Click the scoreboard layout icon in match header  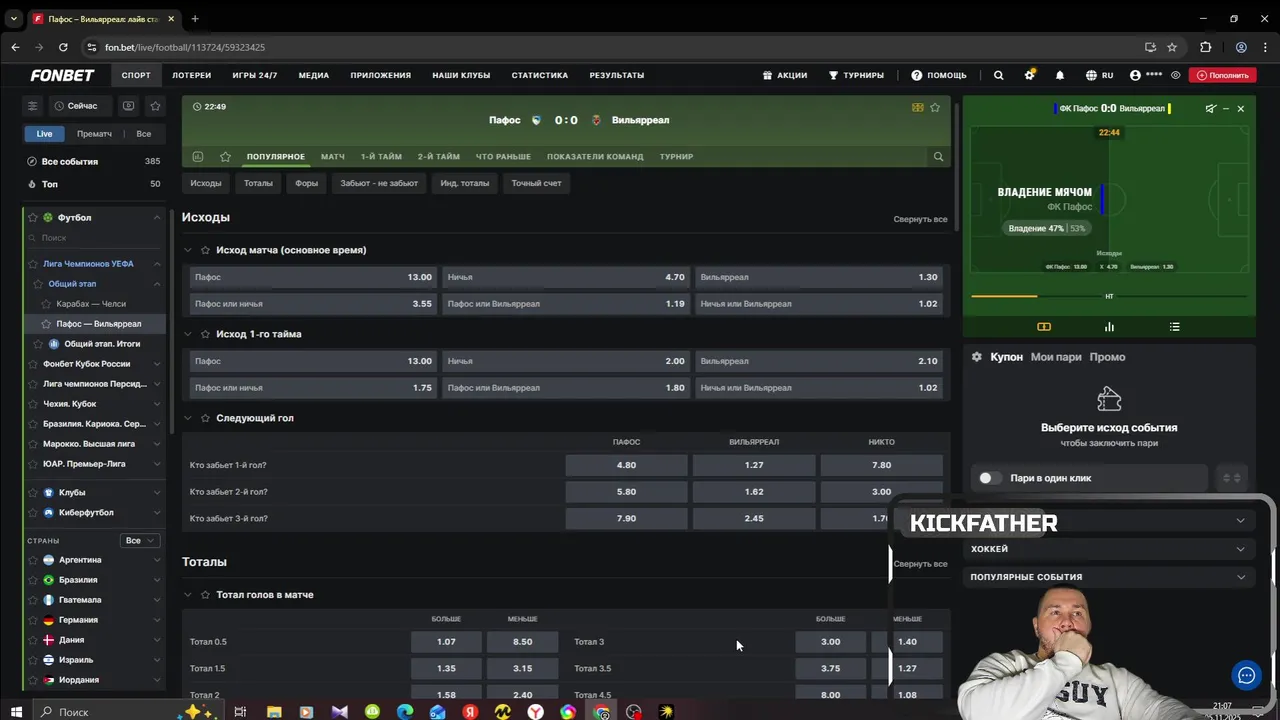pos(918,107)
